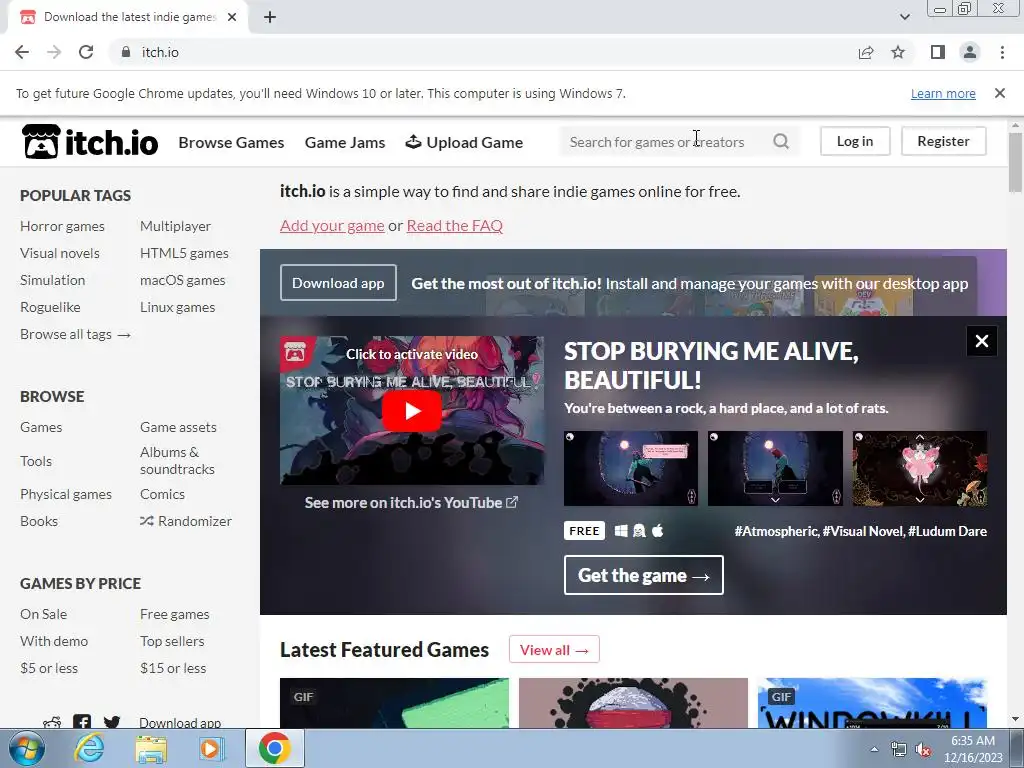Click the address bar URL
This screenshot has height=768, width=1024.
pos(160,52)
